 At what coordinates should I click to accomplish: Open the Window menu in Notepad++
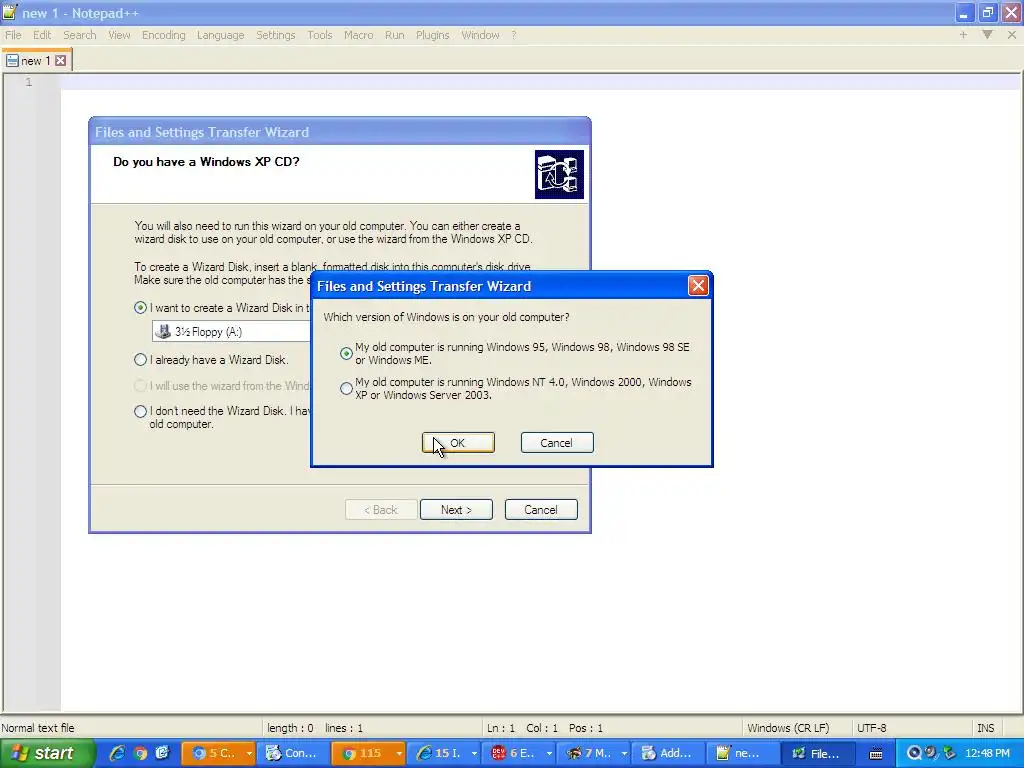click(480, 35)
